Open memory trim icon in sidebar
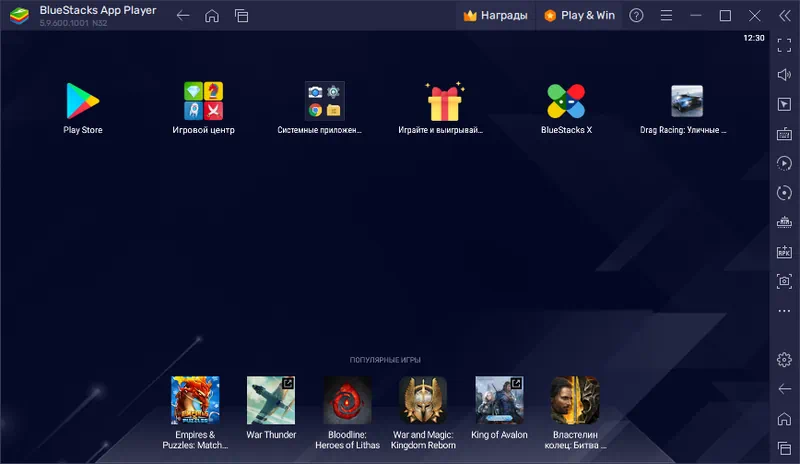Screen dimensions: 800x464 click(784, 222)
